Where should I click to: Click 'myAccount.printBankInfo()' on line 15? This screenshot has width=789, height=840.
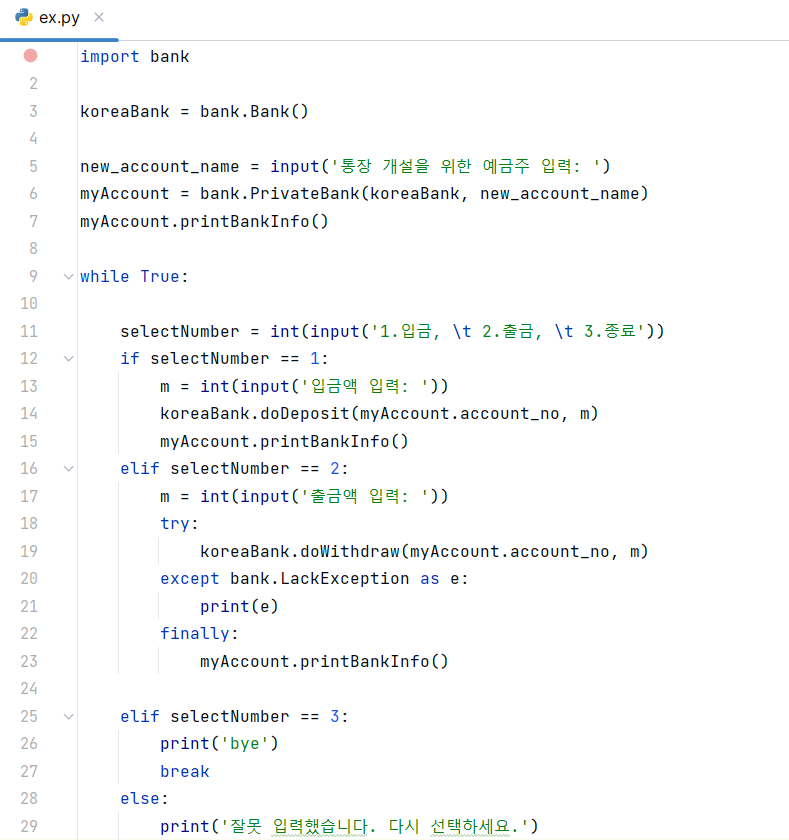tap(284, 441)
